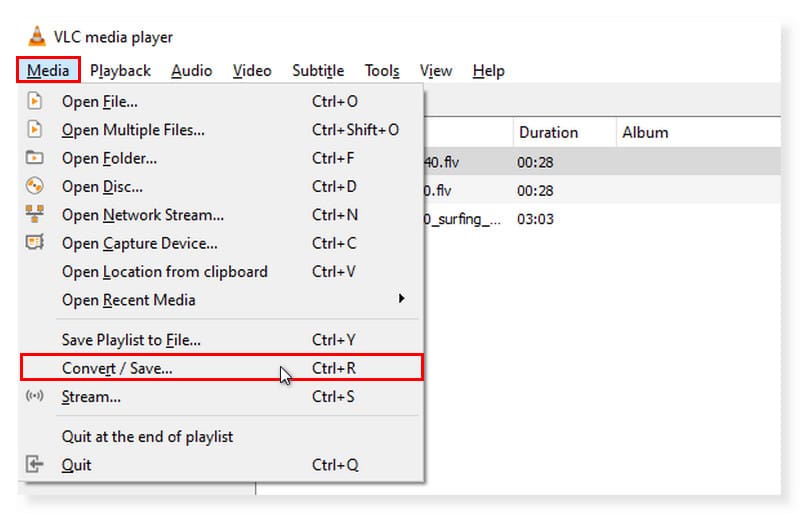This screenshot has width=800, height=514.
Task: Click the Open Multiple Files icon
Action: coord(35,129)
